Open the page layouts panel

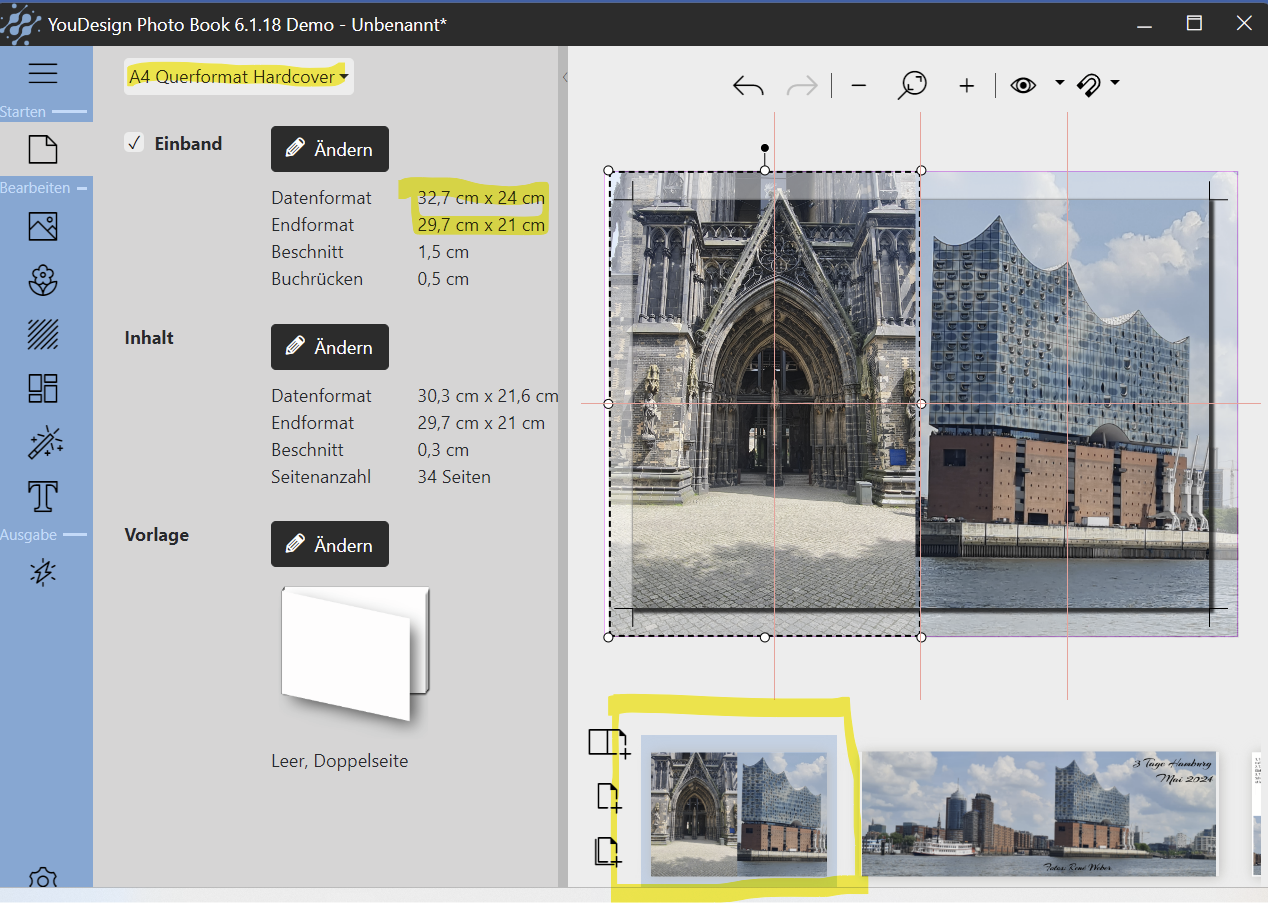tap(43, 388)
